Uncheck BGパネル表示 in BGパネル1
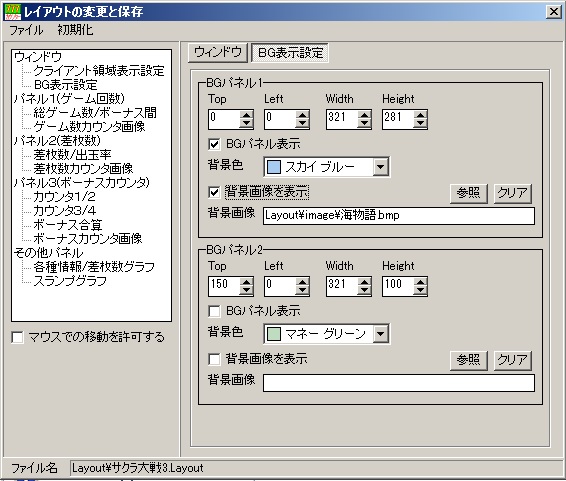Image resolution: width=566 pixels, height=481 pixels. [214, 144]
